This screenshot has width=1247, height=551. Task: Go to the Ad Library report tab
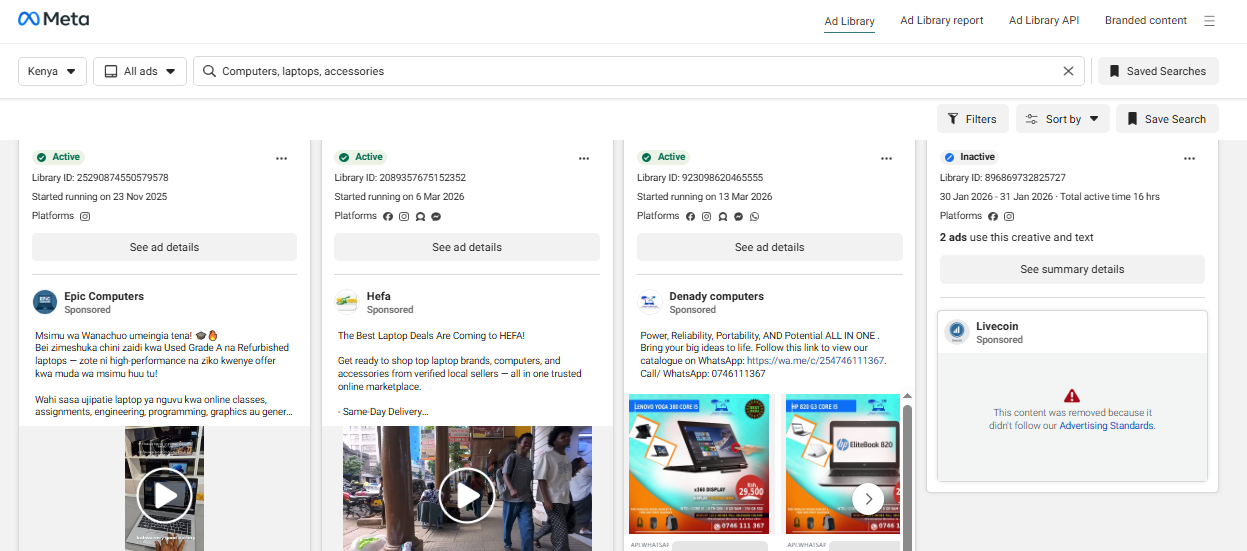point(942,20)
